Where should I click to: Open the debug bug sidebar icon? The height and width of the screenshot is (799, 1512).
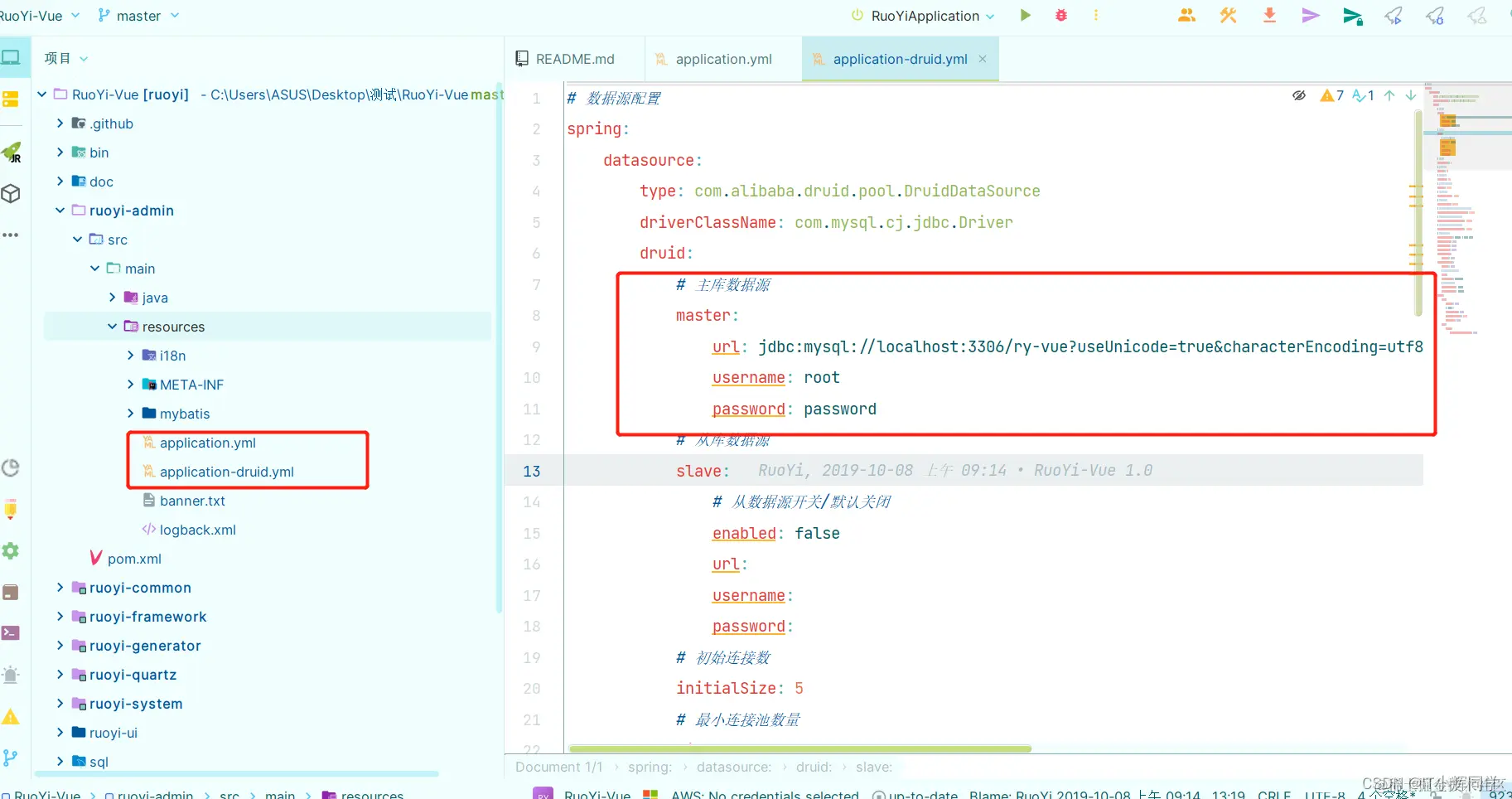pyautogui.click(x=11, y=675)
